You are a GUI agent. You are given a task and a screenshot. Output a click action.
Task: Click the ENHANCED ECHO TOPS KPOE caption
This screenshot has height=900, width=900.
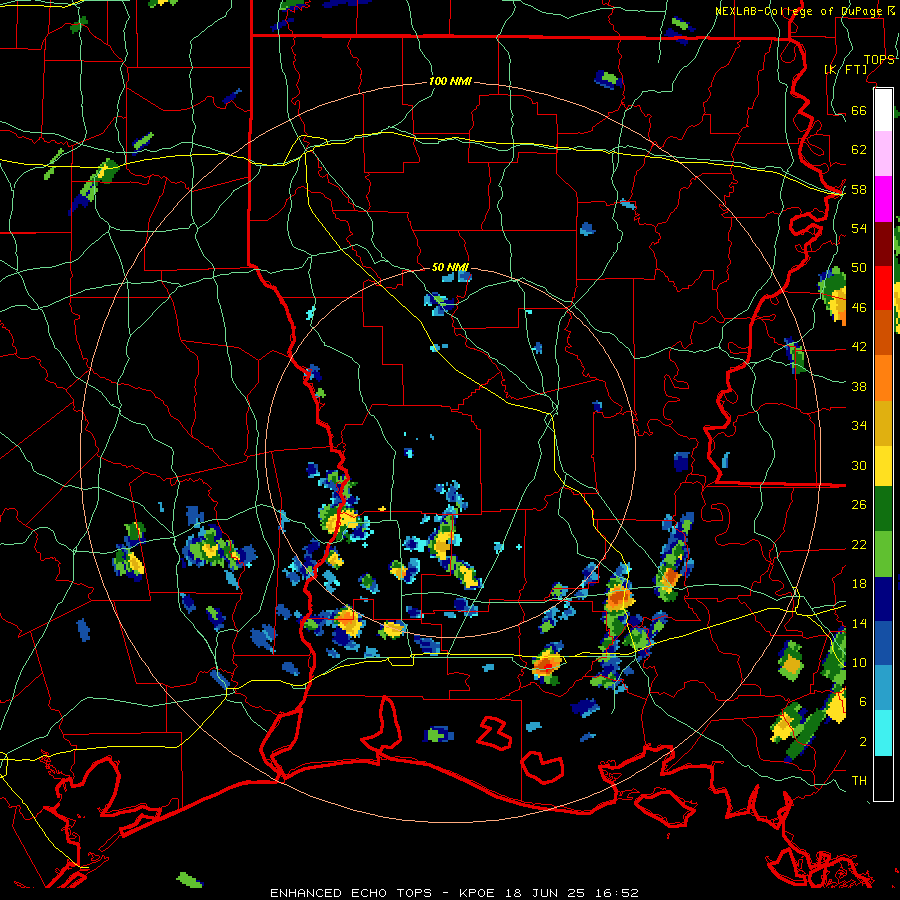pyautogui.click(x=454, y=893)
